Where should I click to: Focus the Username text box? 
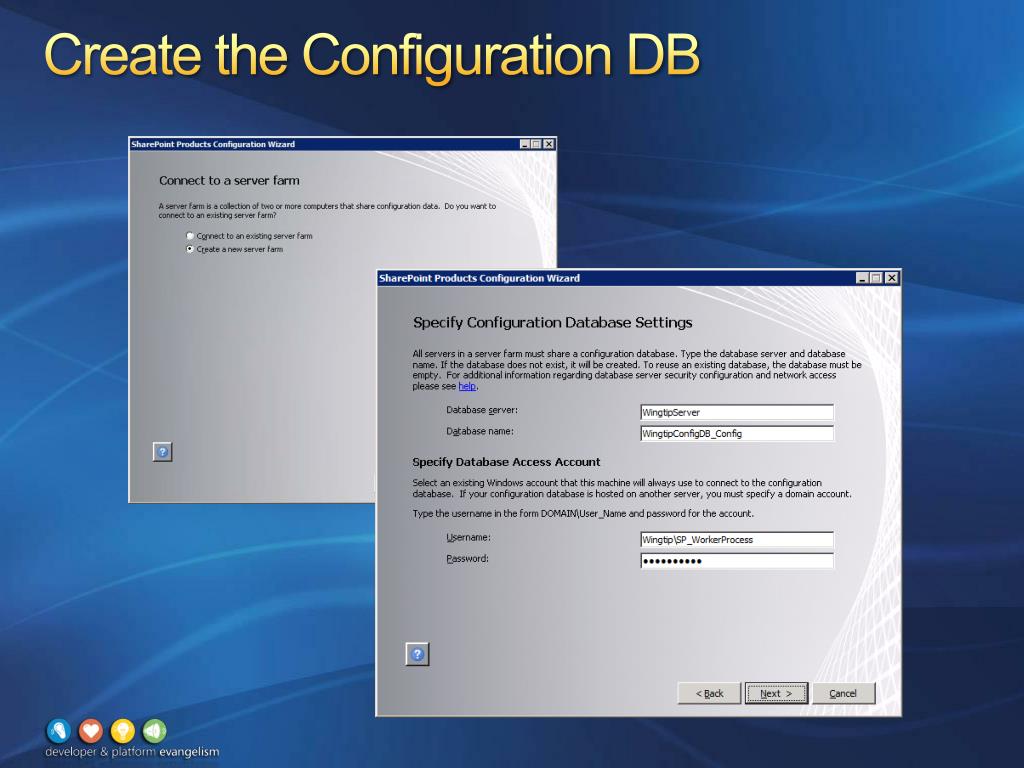click(737, 539)
